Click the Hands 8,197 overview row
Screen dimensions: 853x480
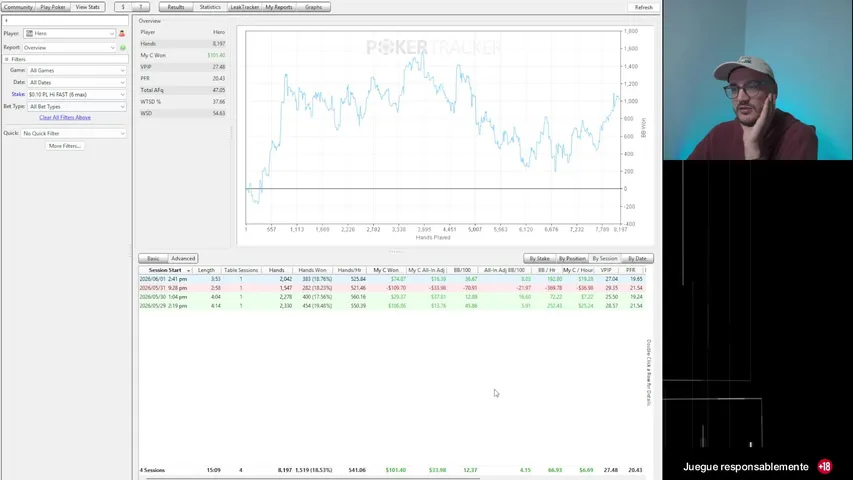click(x=182, y=44)
